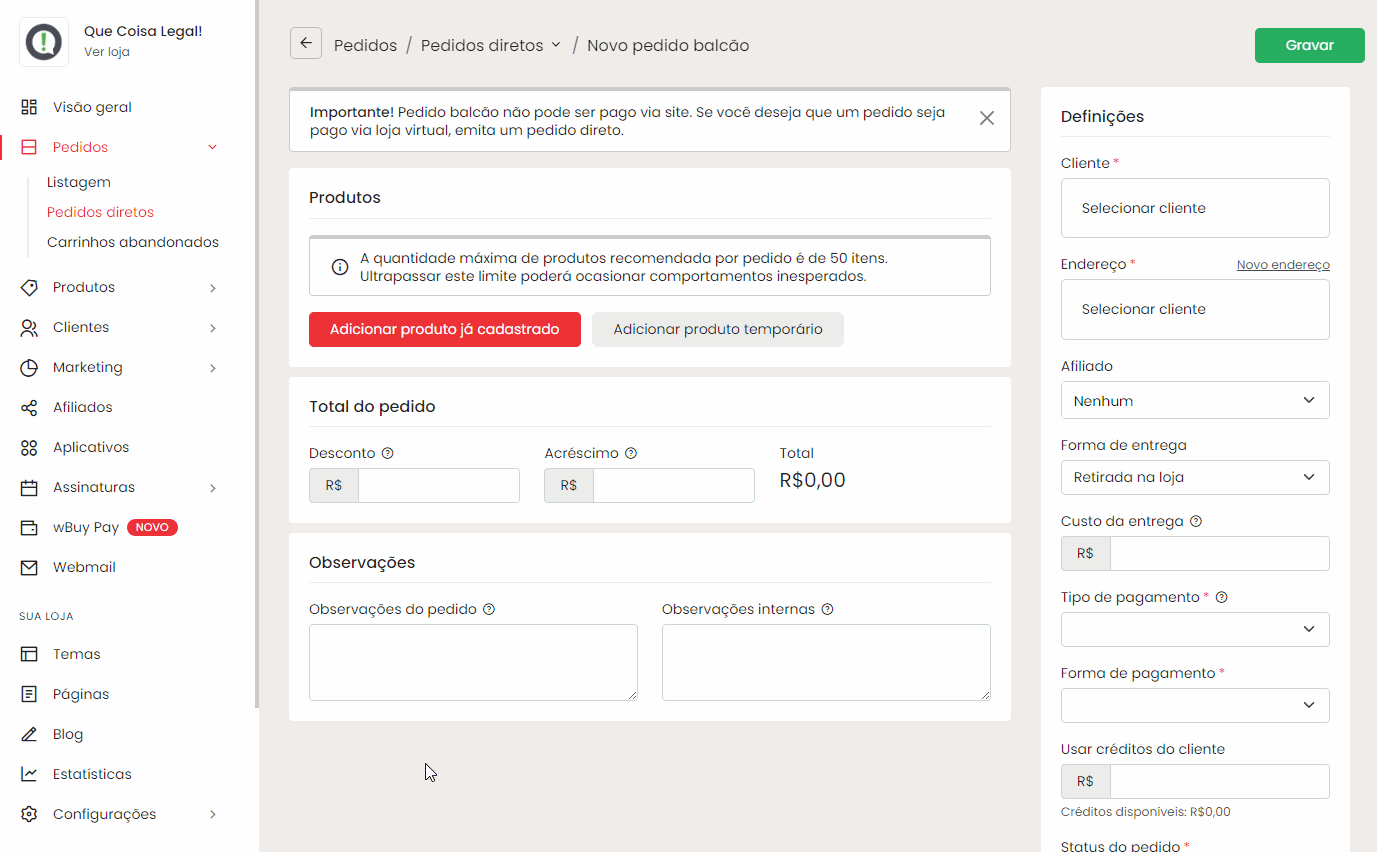Click the Tipo de pagamento help icon
Image resolution: width=1377 pixels, height=852 pixels.
coord(1221,597)
